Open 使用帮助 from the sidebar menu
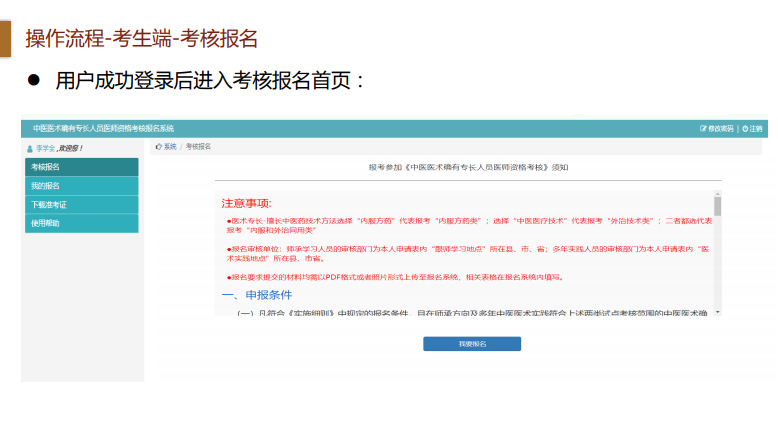The height and width of the screenshot is (435, 778). (81, 223)
